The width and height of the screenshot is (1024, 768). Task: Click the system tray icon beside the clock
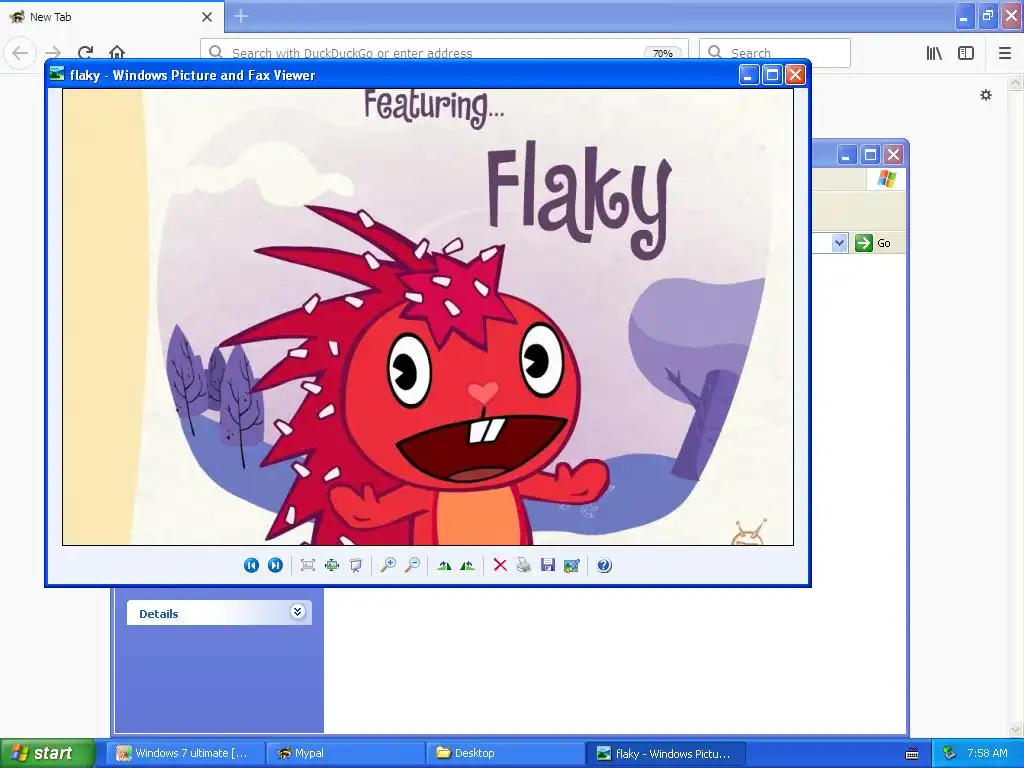pyautogui.click(x=950, y=754)
